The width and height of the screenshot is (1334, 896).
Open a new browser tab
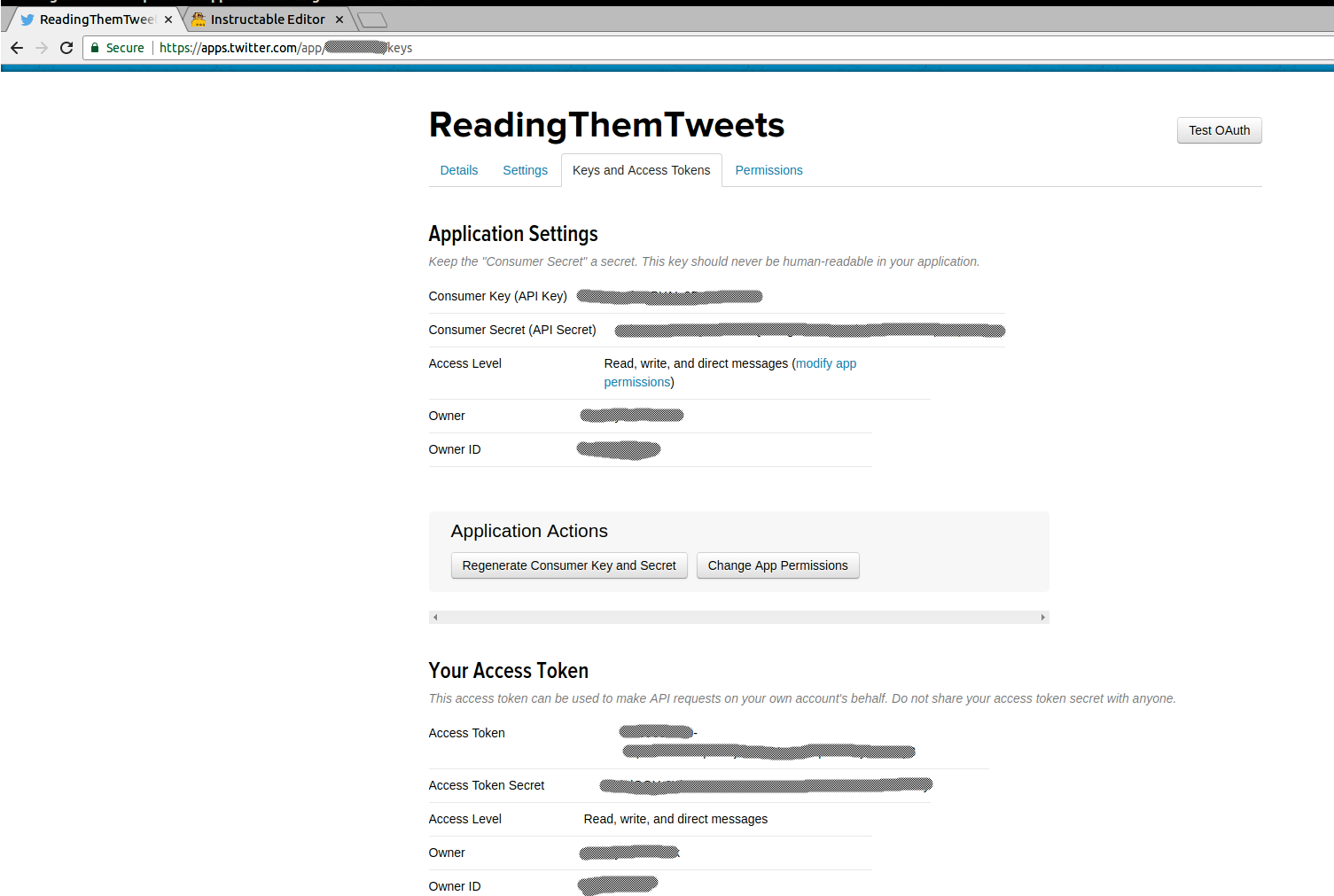pos(372,19)
